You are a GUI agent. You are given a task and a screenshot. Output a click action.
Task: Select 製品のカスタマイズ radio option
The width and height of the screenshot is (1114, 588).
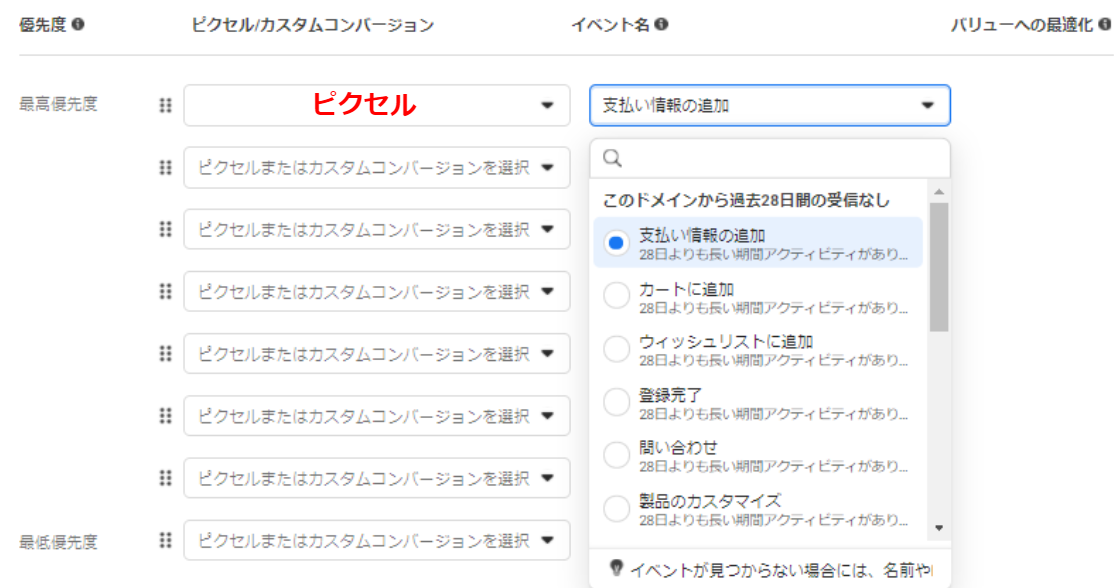click(616, 508)
